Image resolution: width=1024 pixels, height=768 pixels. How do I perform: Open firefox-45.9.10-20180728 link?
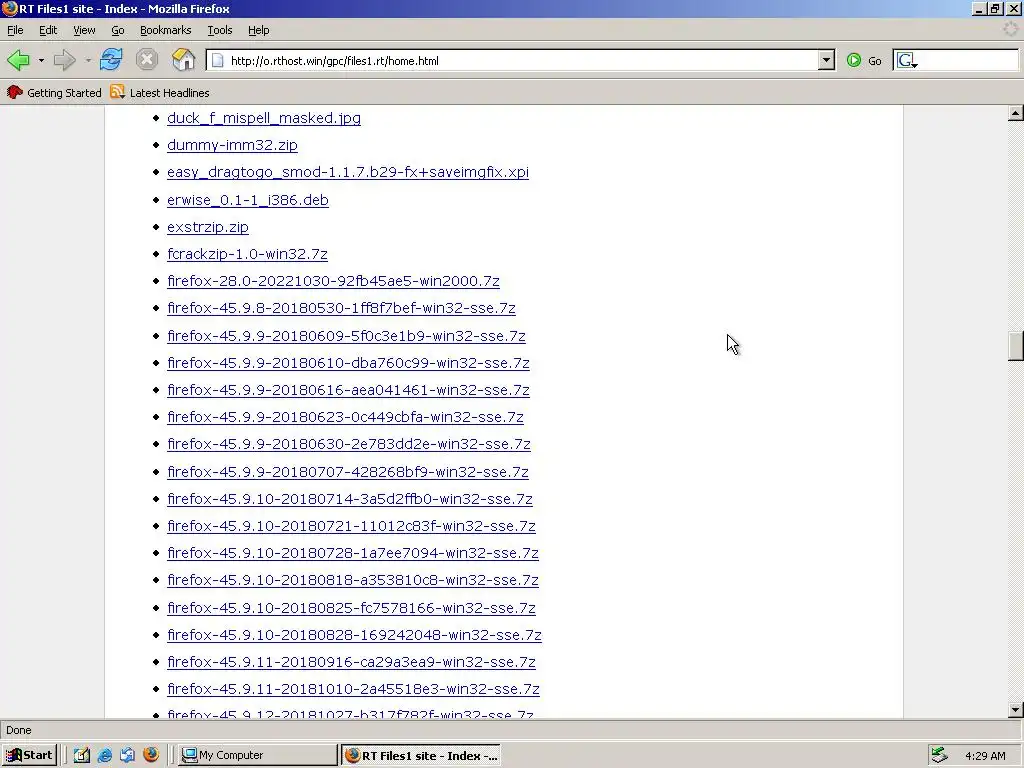353,553
